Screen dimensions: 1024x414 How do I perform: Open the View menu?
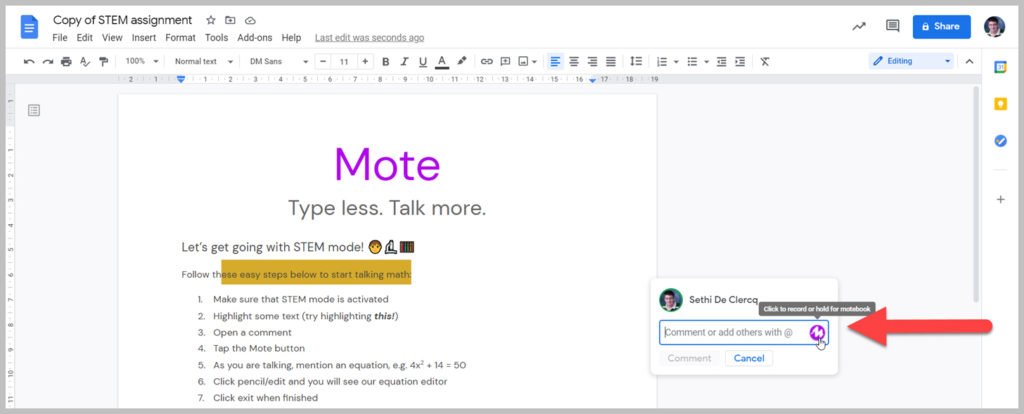click(x=112, y=38)
